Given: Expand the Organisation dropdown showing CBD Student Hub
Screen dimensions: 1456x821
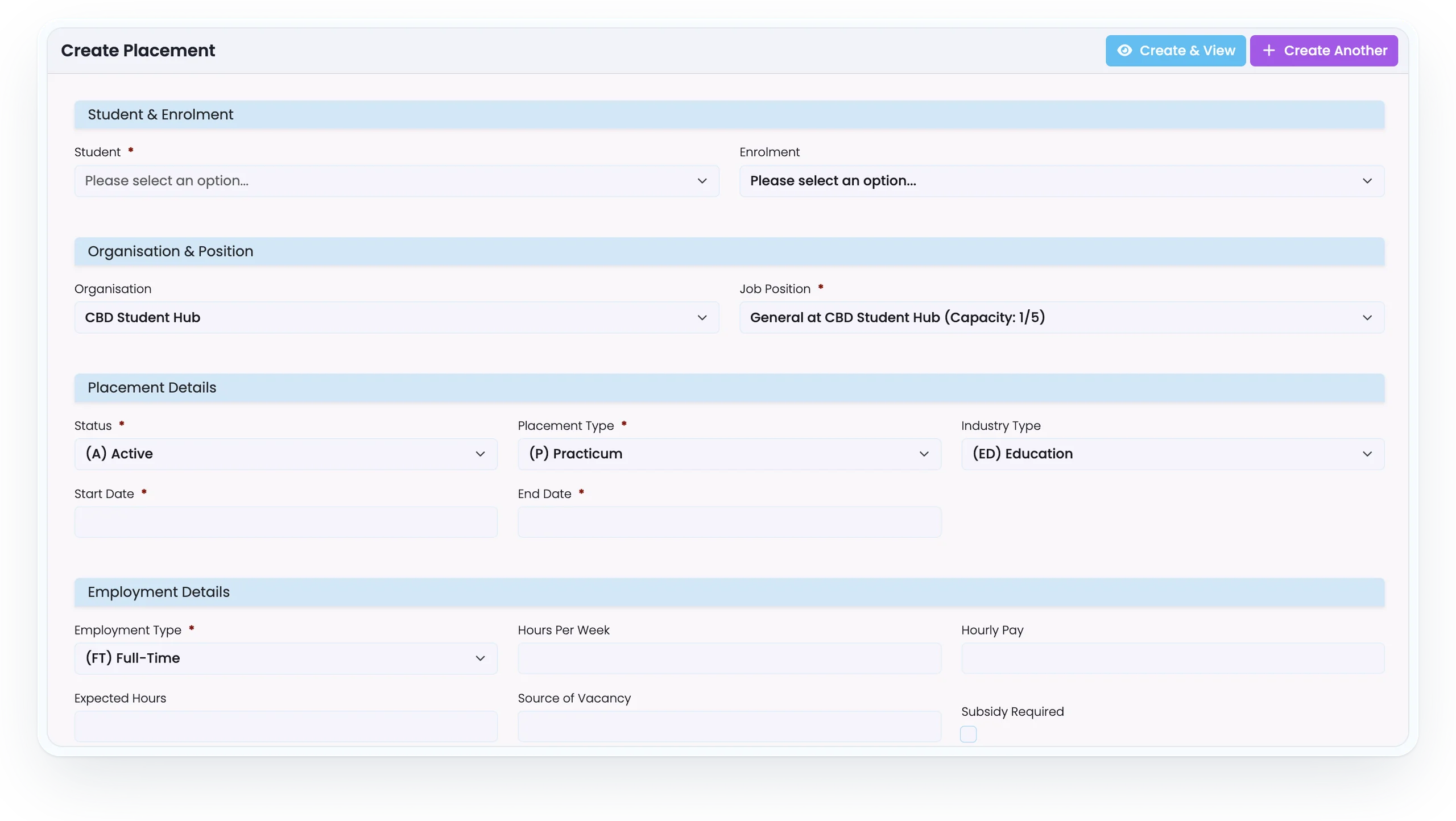Looking at the screenshot, I should click(396, 317).
